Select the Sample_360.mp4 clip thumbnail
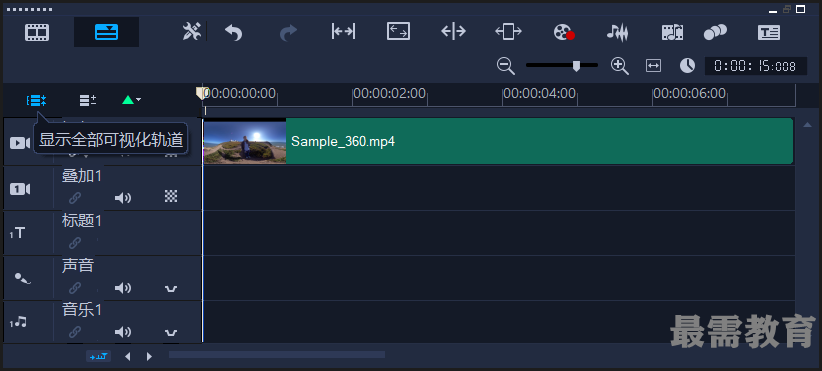822x371 pixels. pos(245,141)
